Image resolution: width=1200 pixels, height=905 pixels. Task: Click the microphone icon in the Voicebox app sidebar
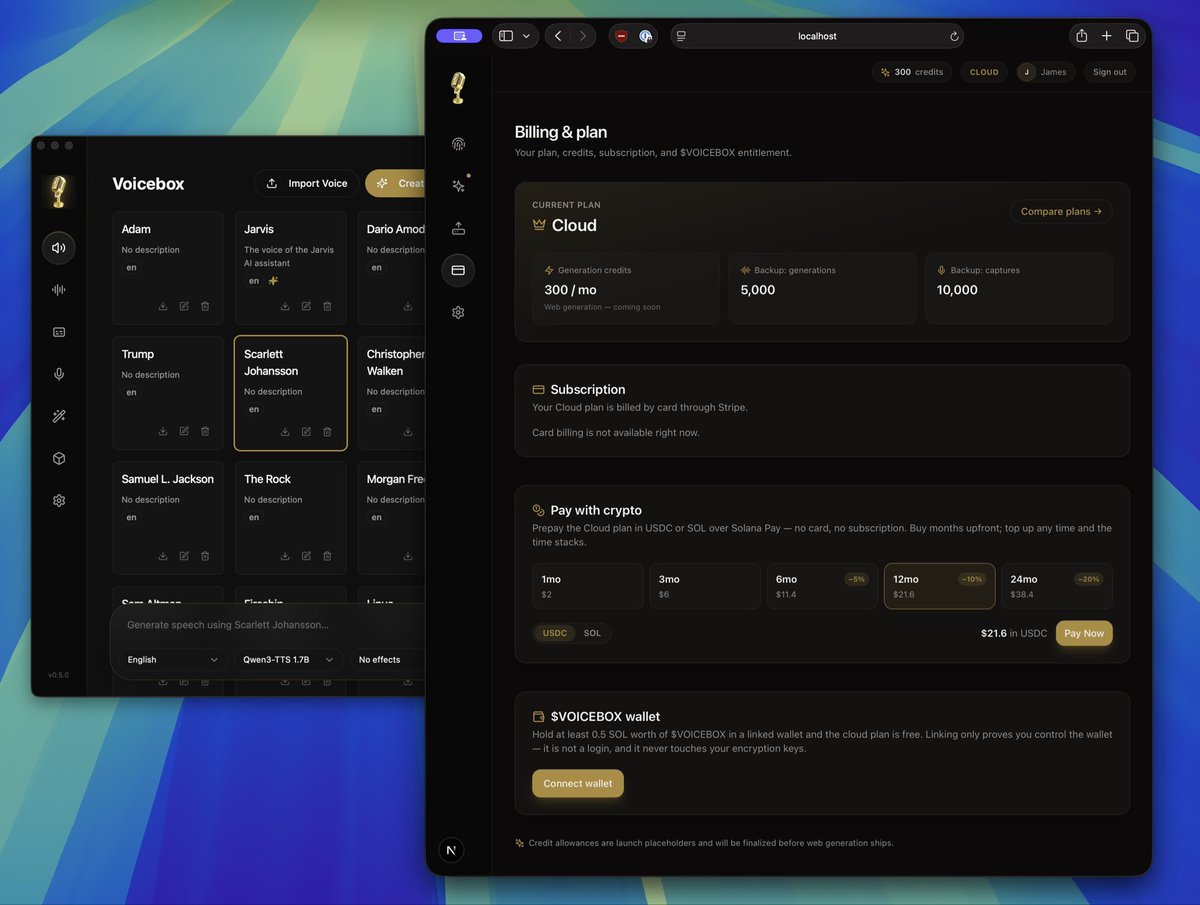[59, 374]
